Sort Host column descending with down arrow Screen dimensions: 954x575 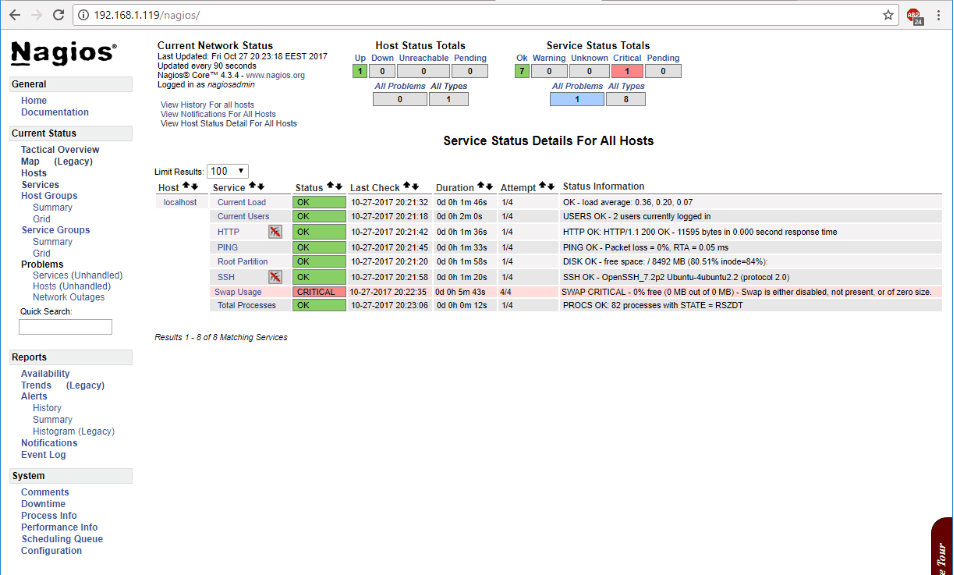click(x=195, y=186)
